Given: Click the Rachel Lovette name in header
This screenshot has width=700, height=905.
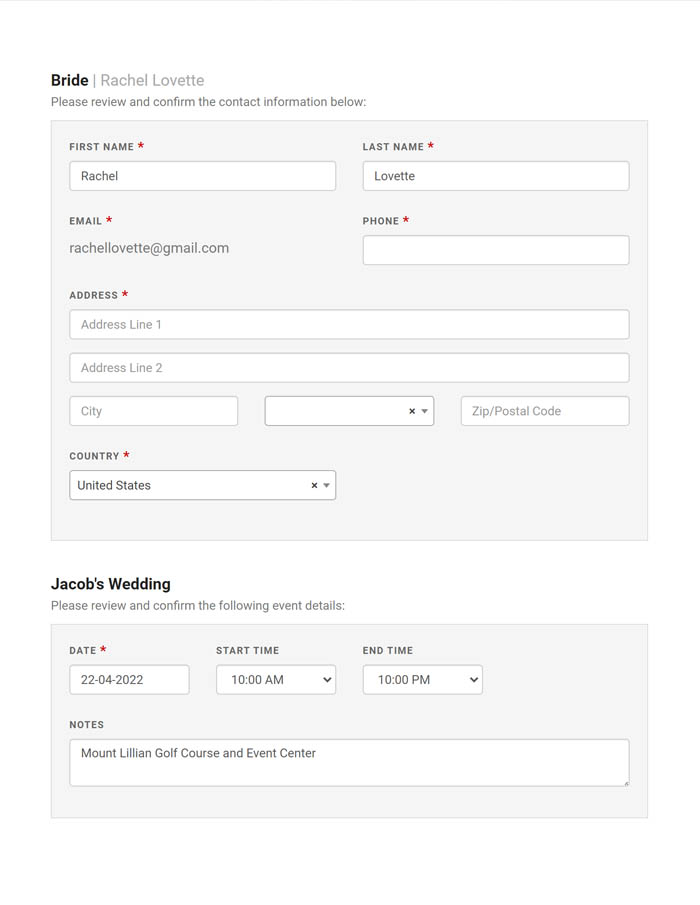Looking at the screenshot, I should click(x=152, y=80).
